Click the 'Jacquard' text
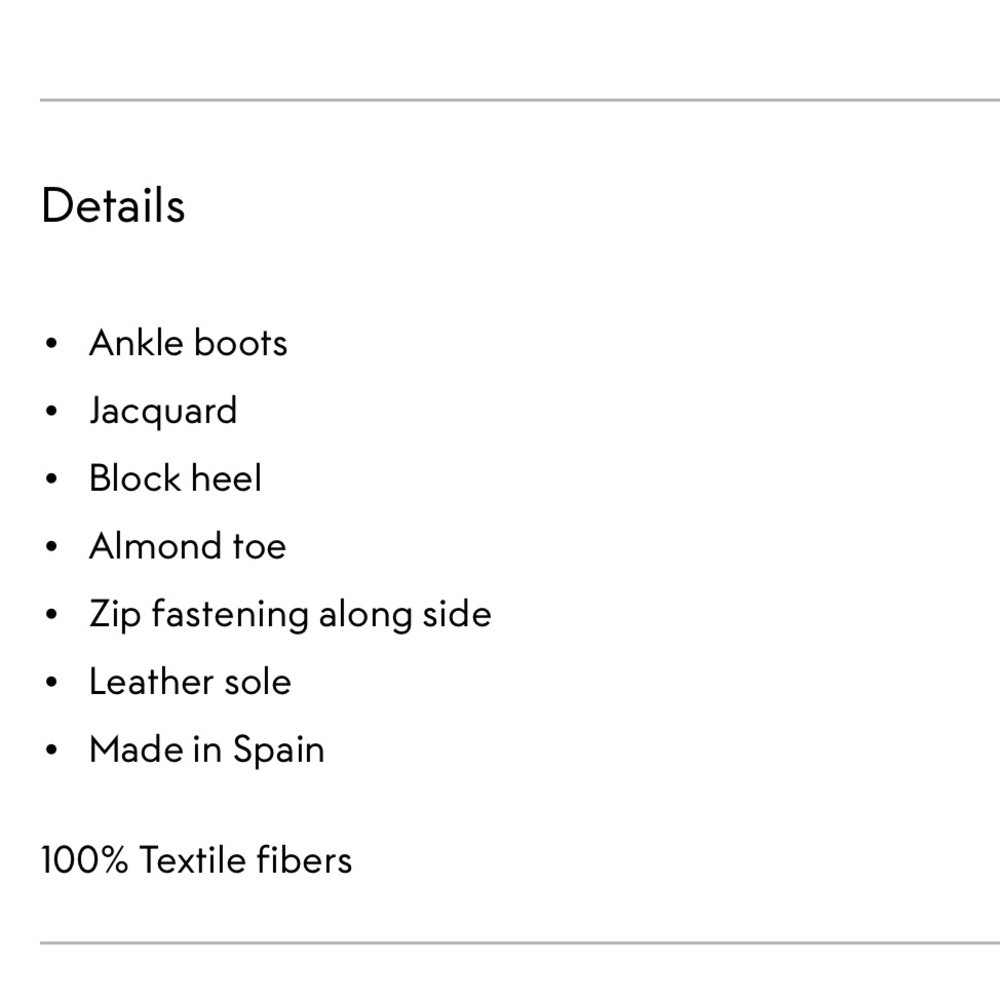1000x1000 pixels. pos(163,411)
